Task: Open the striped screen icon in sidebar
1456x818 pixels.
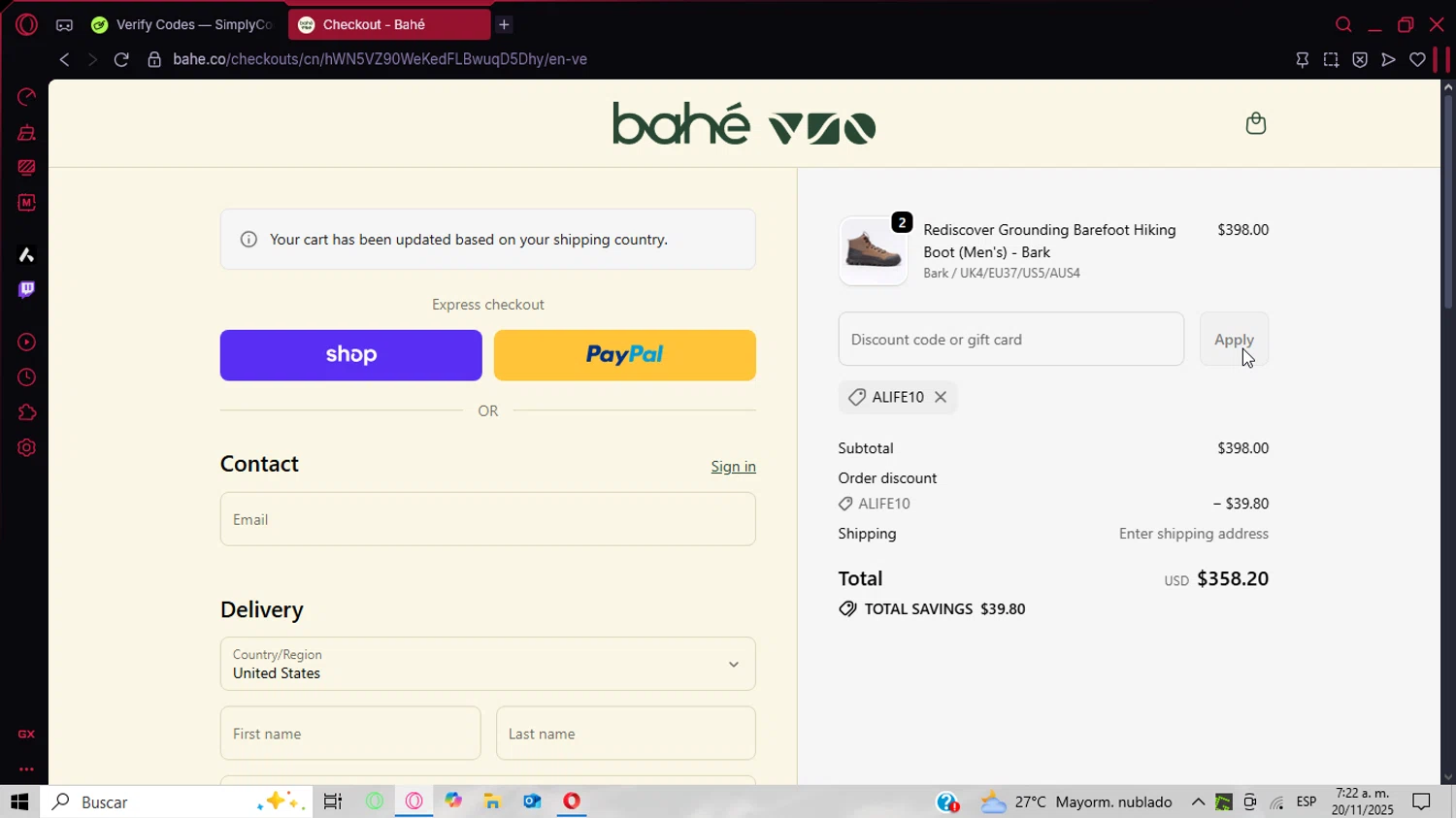Action: pyautogui.click(x=26, y=168)
